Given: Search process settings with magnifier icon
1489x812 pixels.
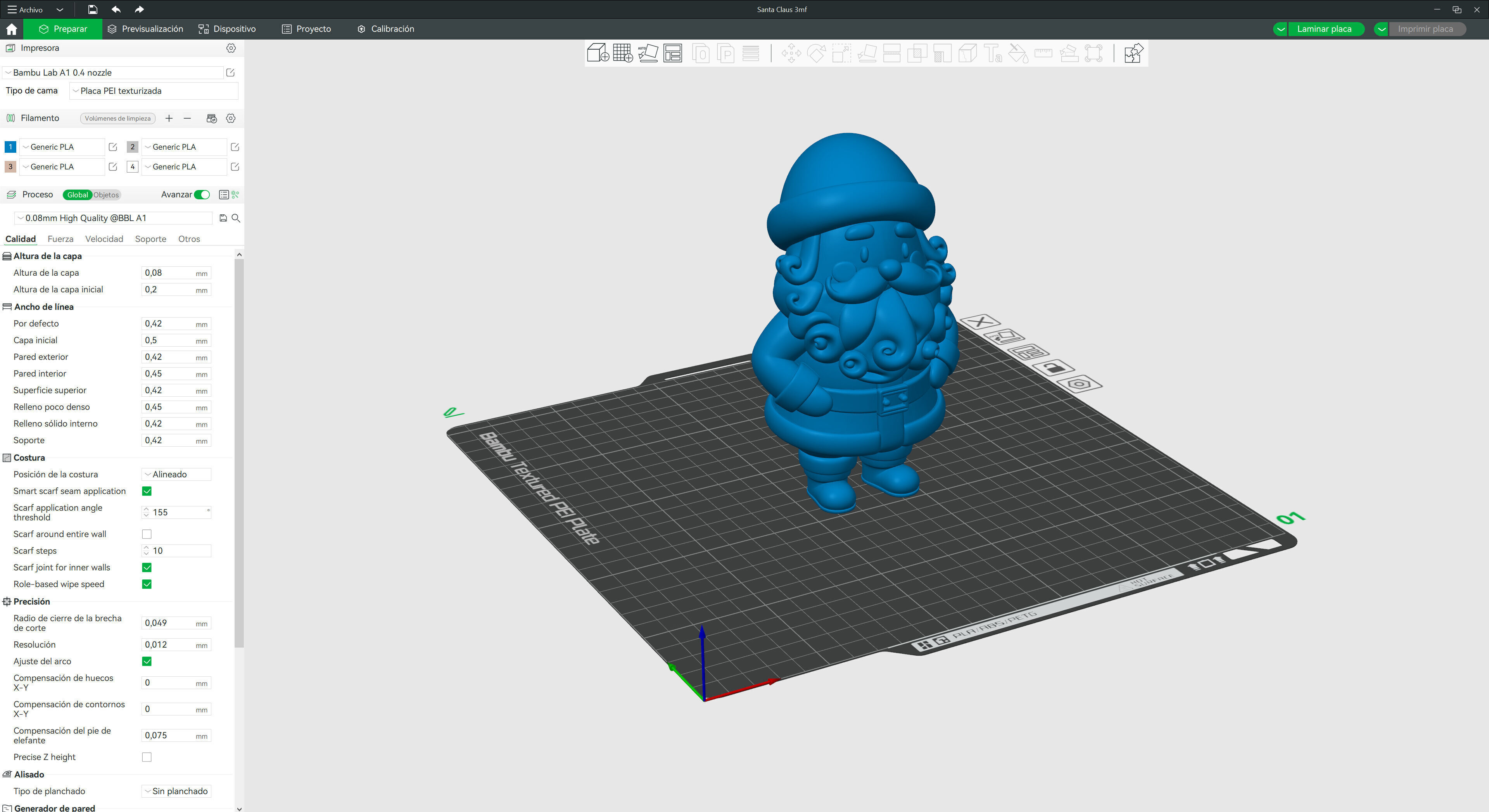Looking at the screenshot, I should (236, 218).
